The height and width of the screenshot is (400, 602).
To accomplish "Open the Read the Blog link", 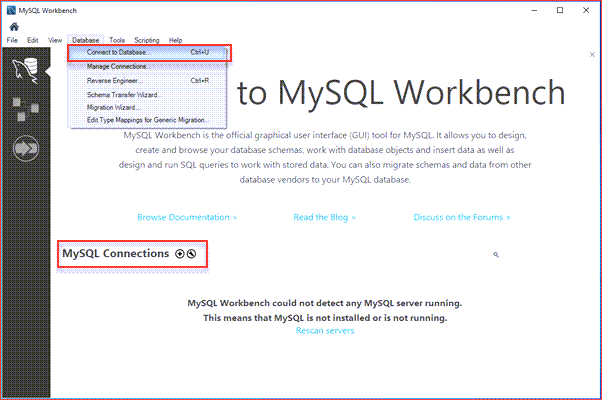I will coord(324,216).
